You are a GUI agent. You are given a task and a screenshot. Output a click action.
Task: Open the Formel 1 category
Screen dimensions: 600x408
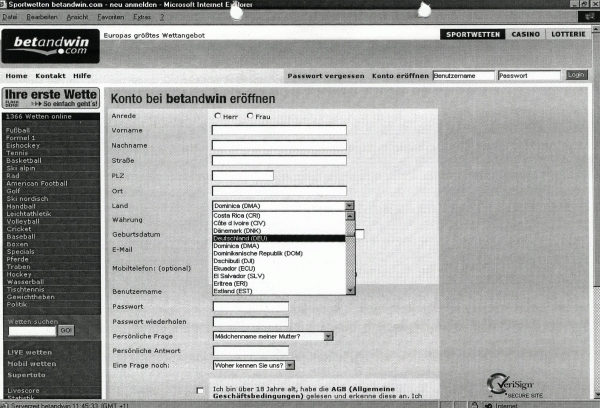pyautogui.click(x=20, y=138)
